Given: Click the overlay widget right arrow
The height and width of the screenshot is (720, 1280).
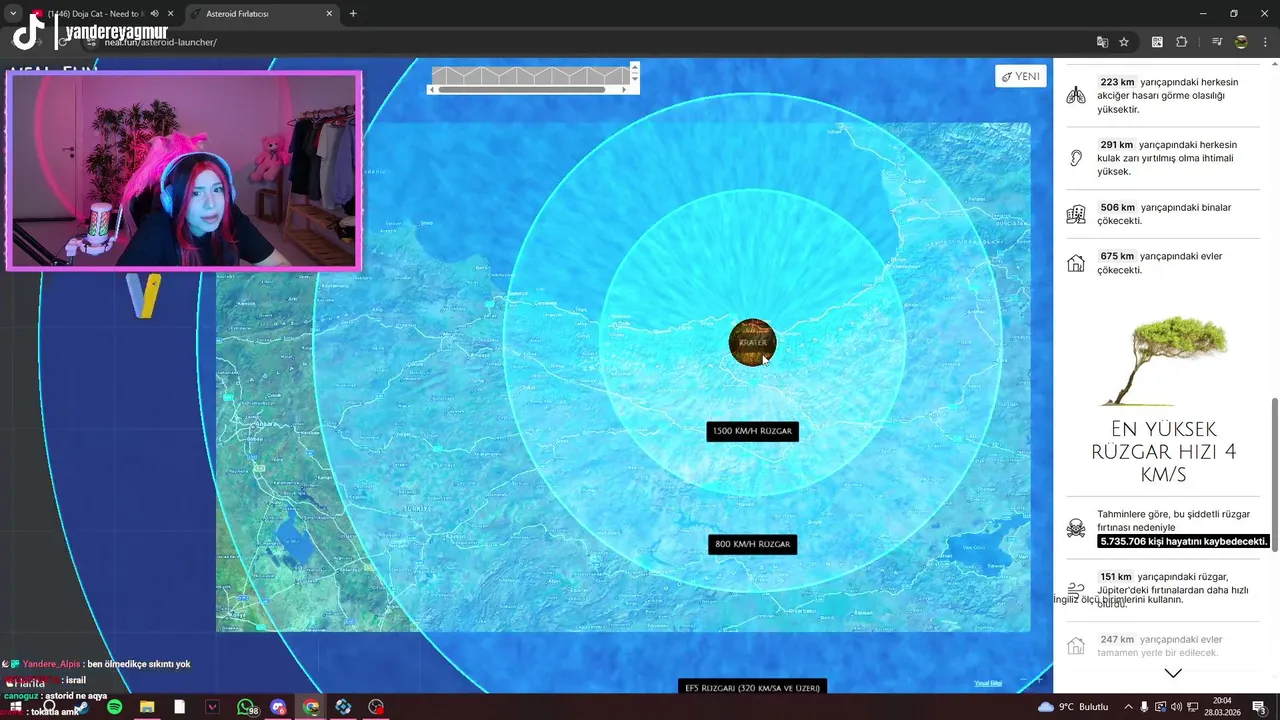Looking at the screenshot, I should pyautogui.click(x=624, y=89).
